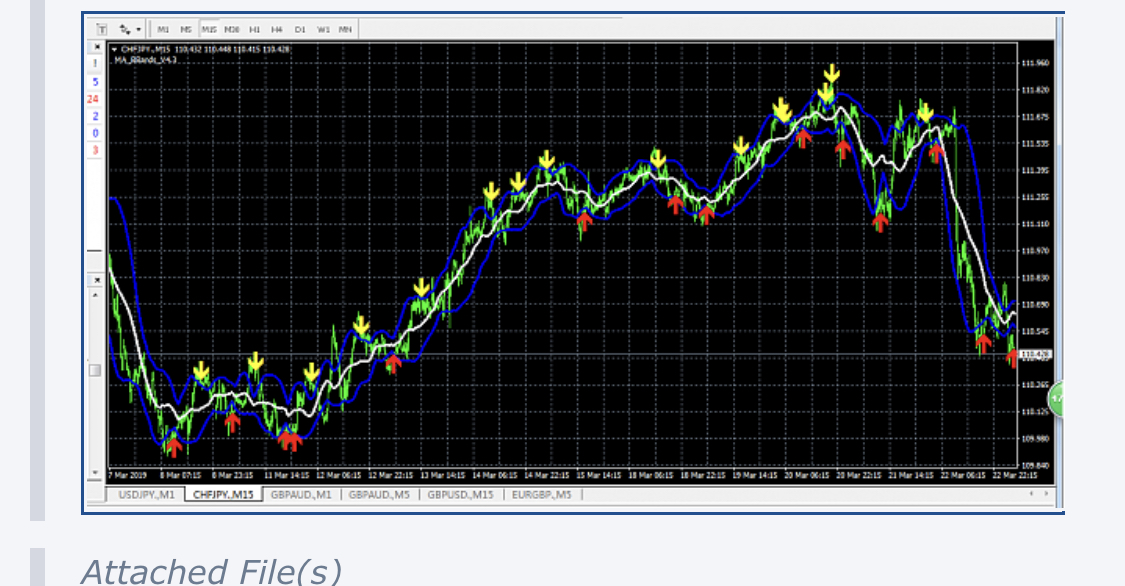Click the blue 5 counter in side panel
The width and height of the screenshot is (1125, 586).
95,82
